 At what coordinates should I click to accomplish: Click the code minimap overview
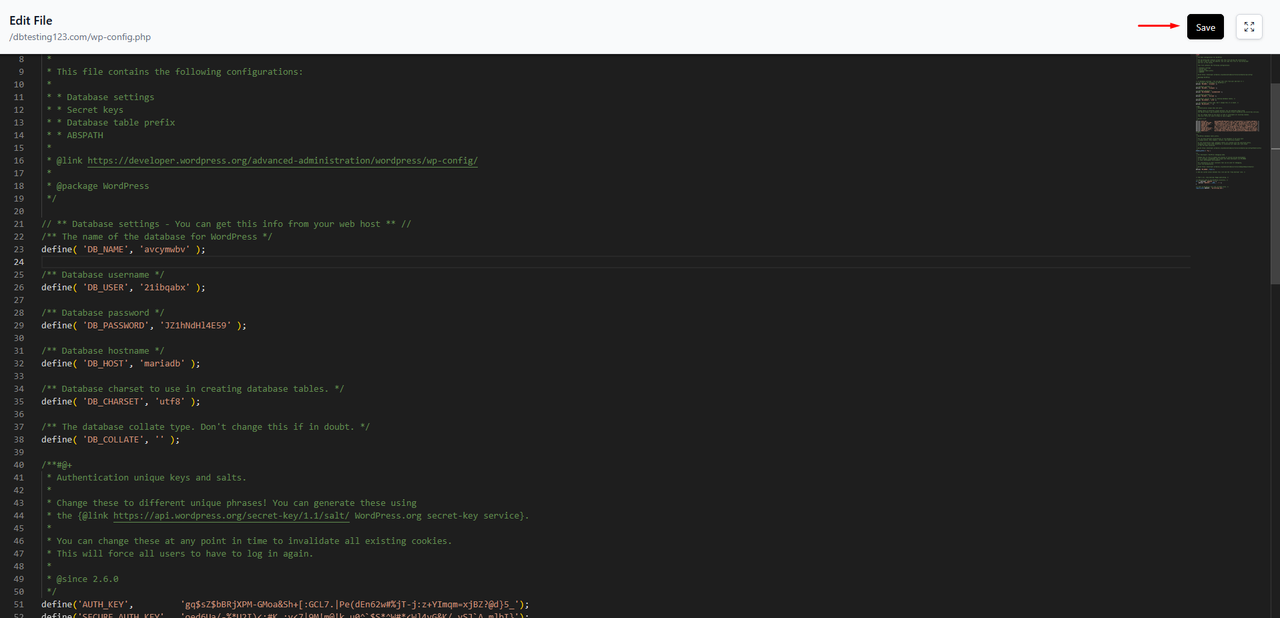click(x=1228, y=125)
